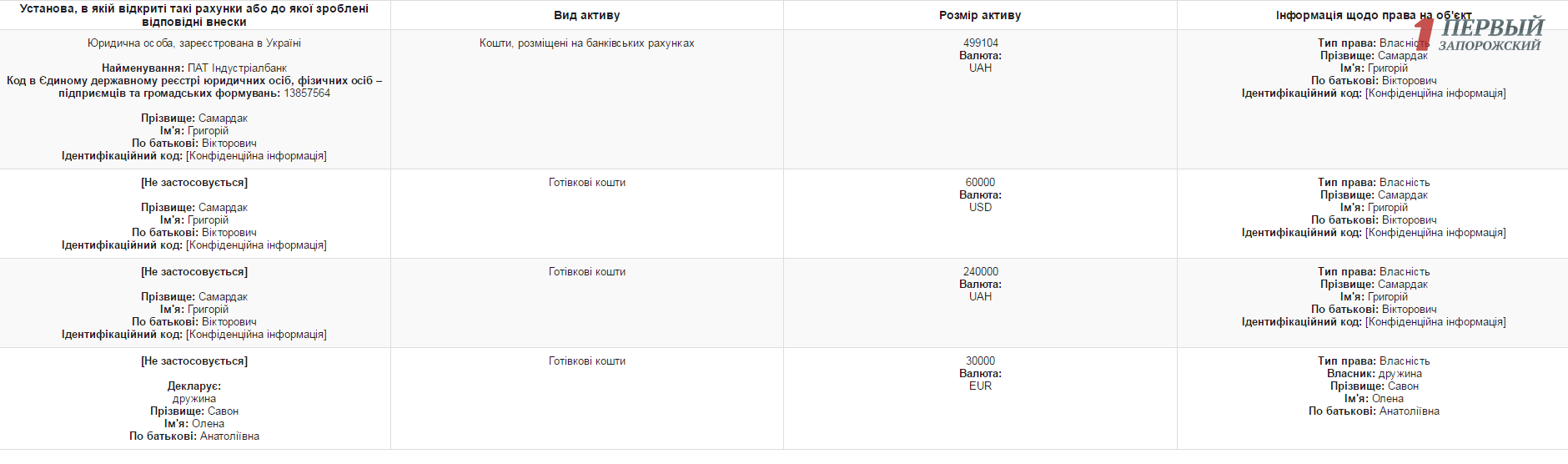Select the EUR currency value
The image size is (1568, 464).
(x=980, y=386)
